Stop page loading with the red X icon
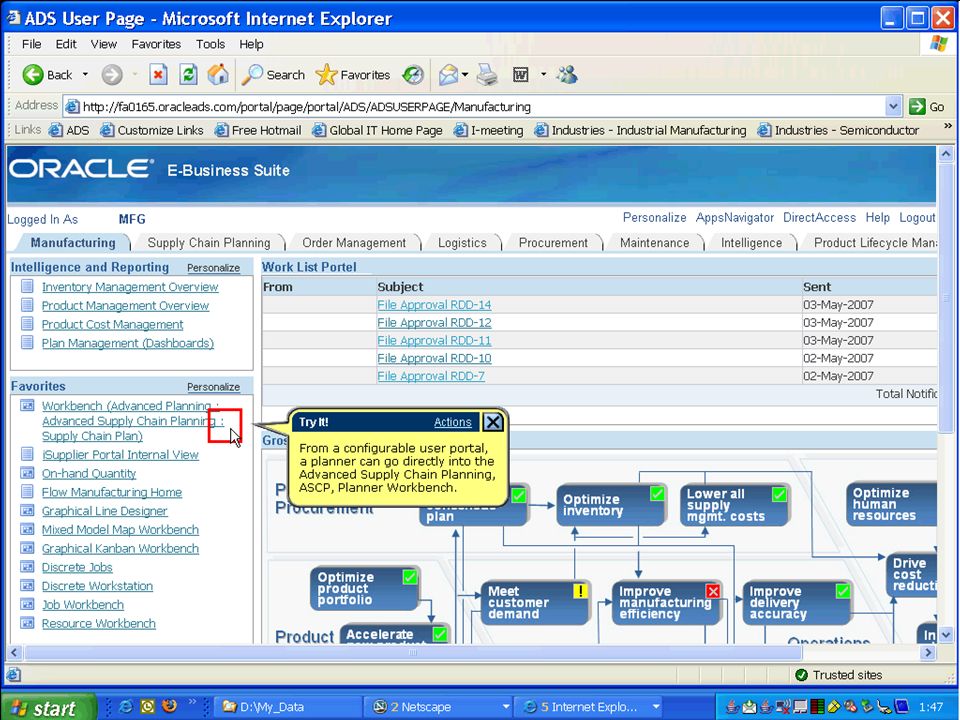960x720 pixels. pos(158,75)
